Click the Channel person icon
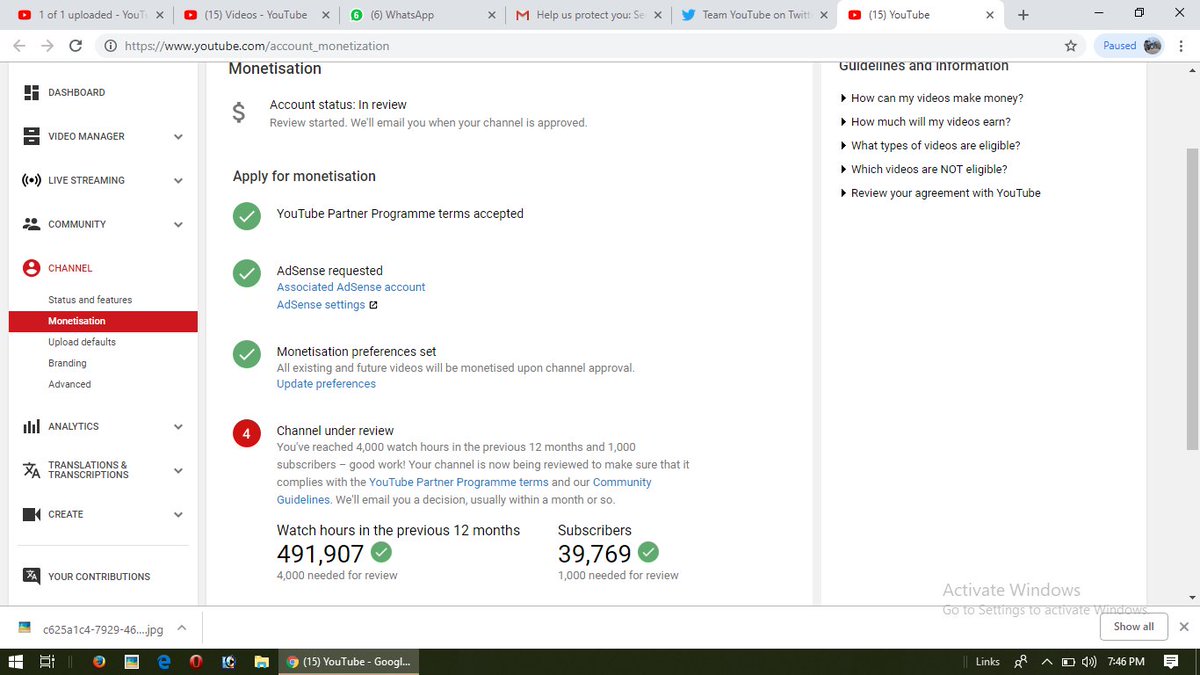The width and height of the screenshot is (1200, 675). click(x=31, y=268)
